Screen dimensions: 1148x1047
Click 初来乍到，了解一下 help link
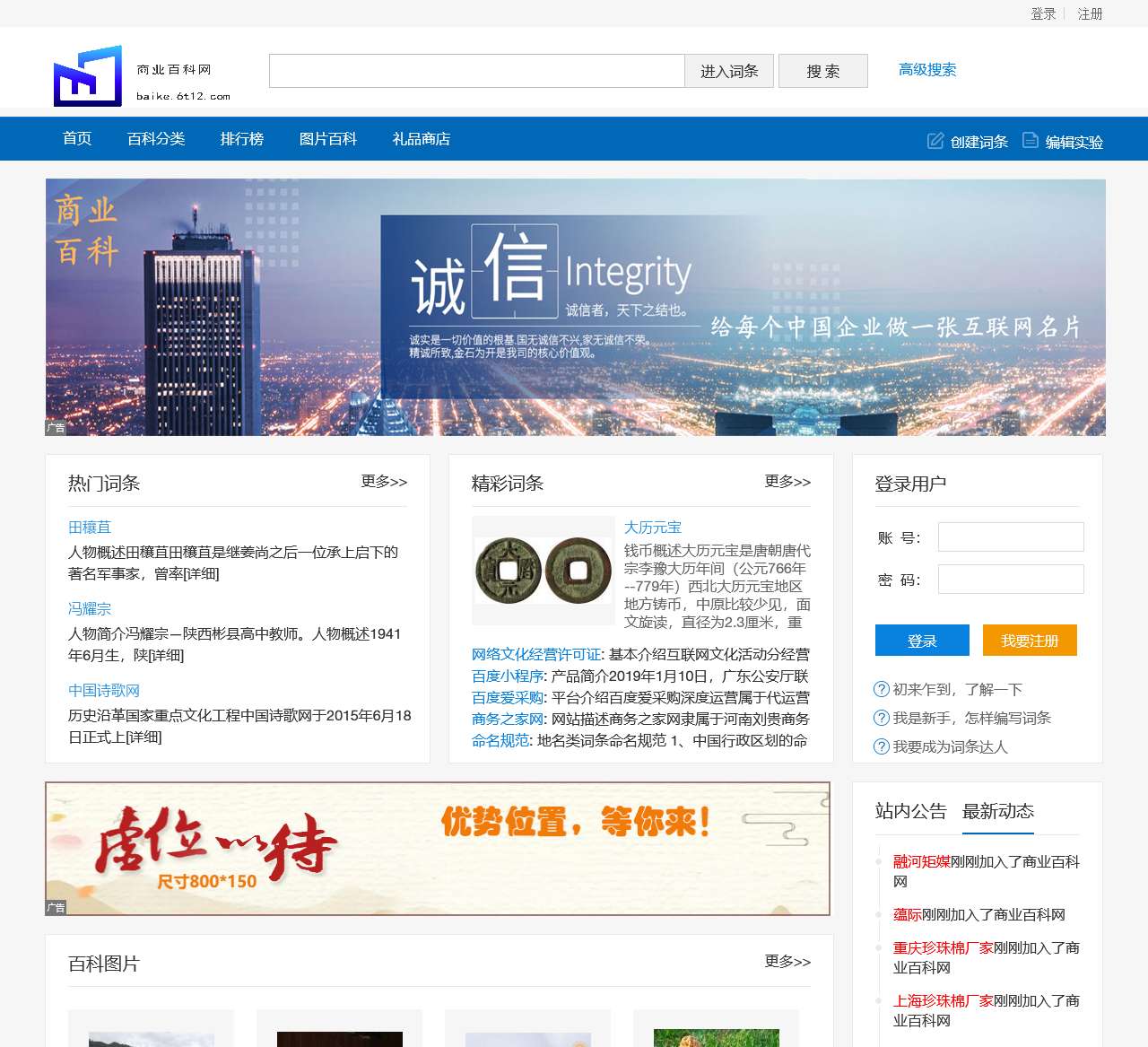pyautogui.click(x=958, y=689)
